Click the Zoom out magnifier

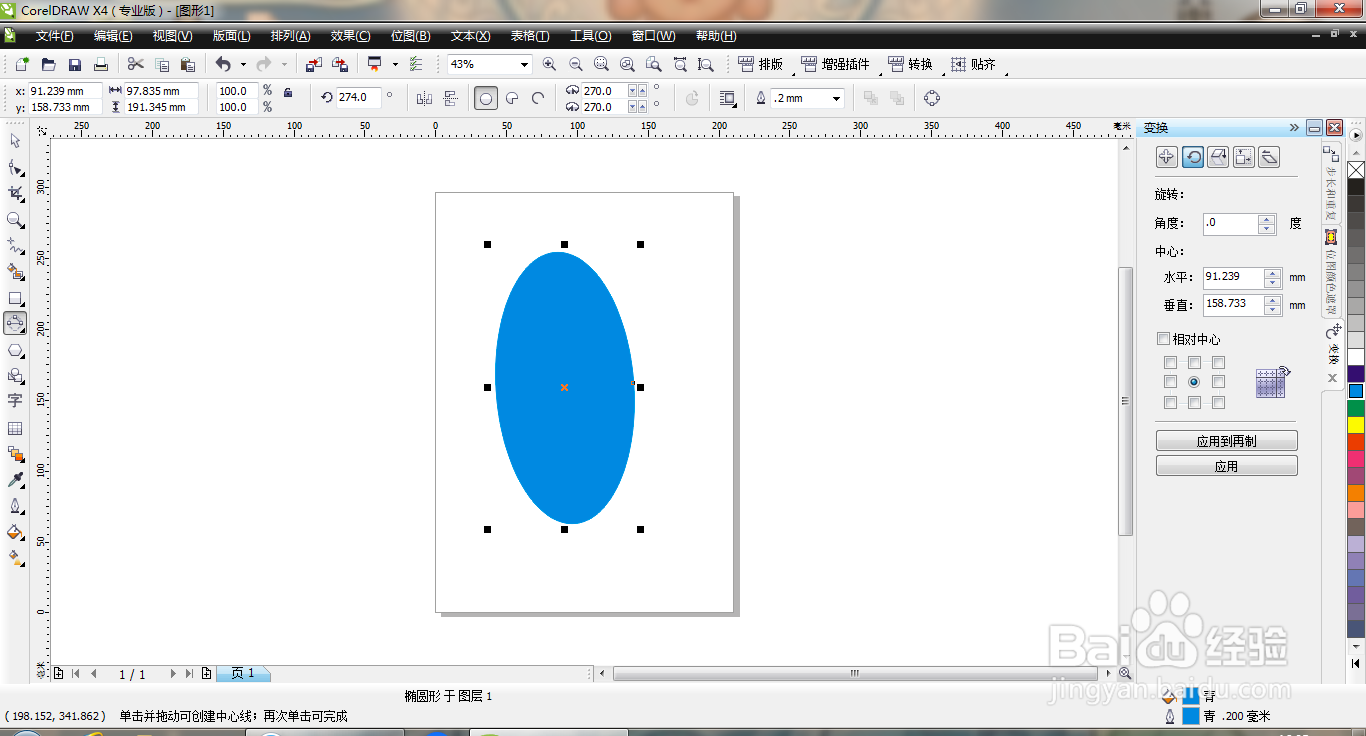[x=575, y=64]
